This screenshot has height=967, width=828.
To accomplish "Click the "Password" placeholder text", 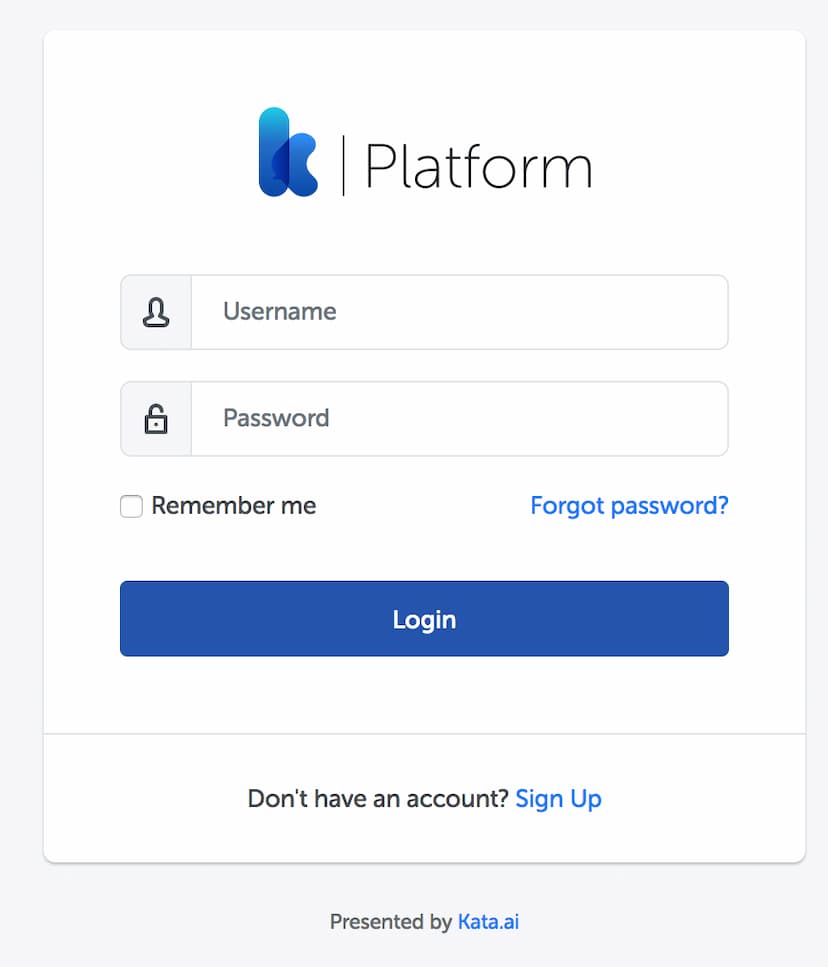I will point(276,418).
